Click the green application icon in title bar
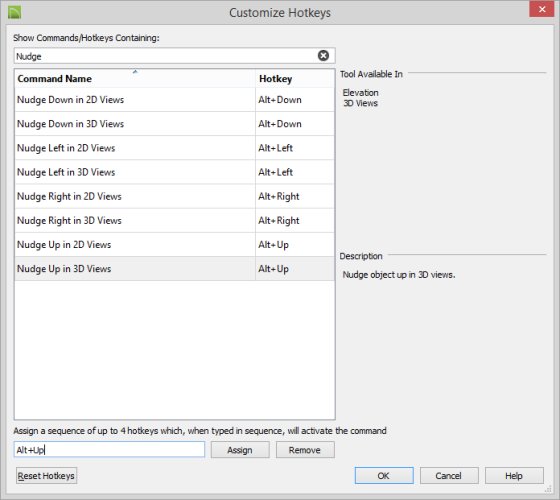This screenshot has width=560, height=500. [x=15, y=12]
